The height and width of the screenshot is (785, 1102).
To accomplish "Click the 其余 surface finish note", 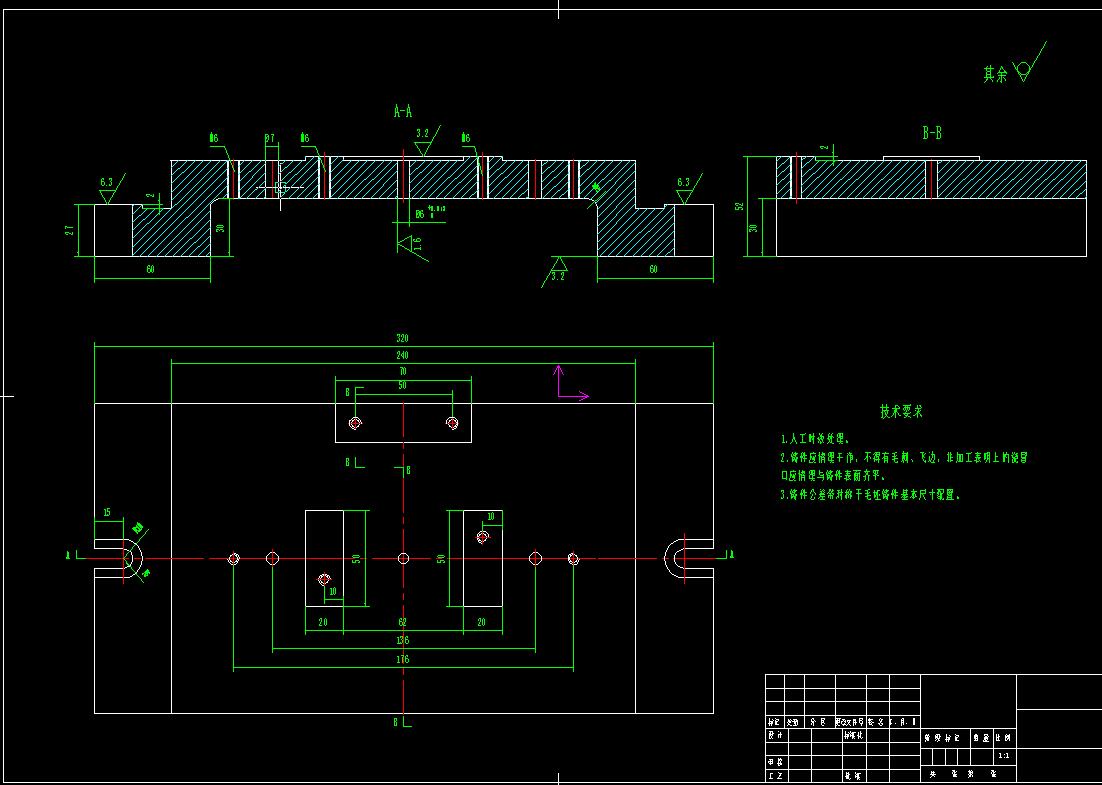I will [994, 74].
